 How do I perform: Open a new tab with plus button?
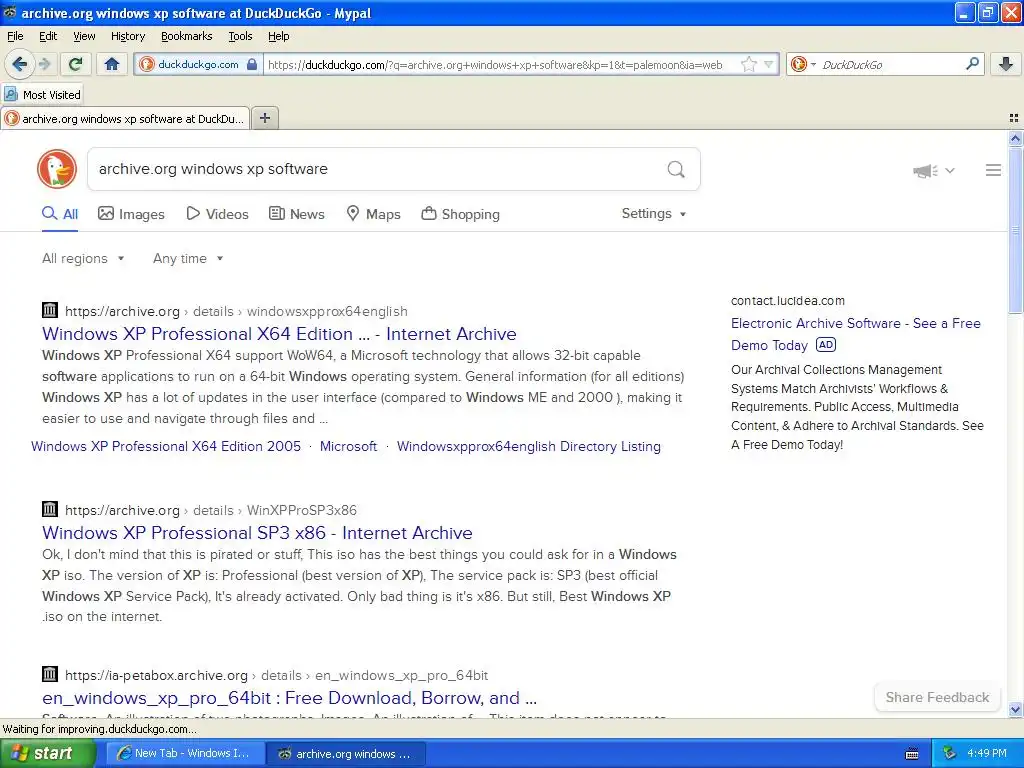point(264,118)
